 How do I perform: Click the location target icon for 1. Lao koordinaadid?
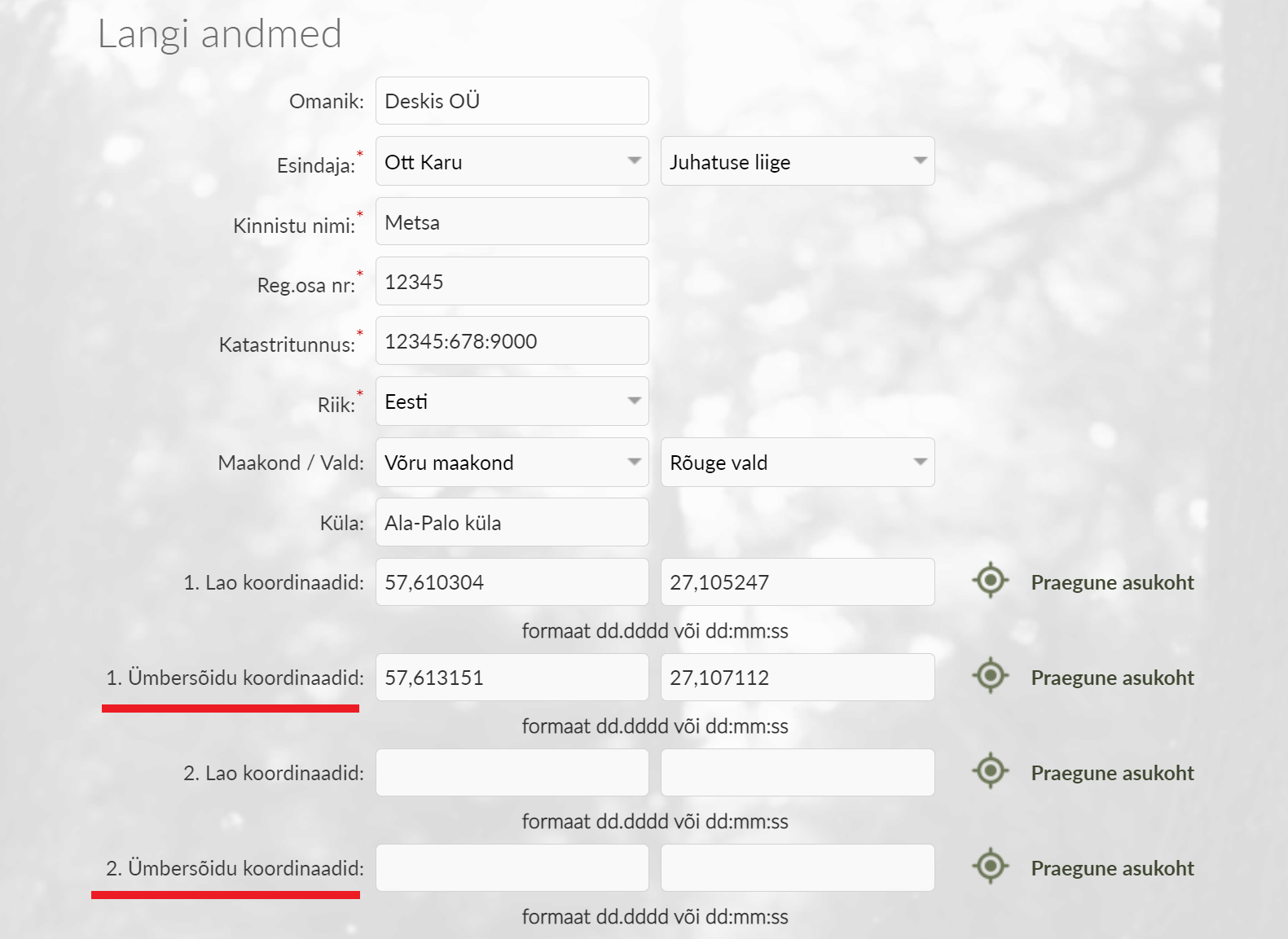[991, 581]
